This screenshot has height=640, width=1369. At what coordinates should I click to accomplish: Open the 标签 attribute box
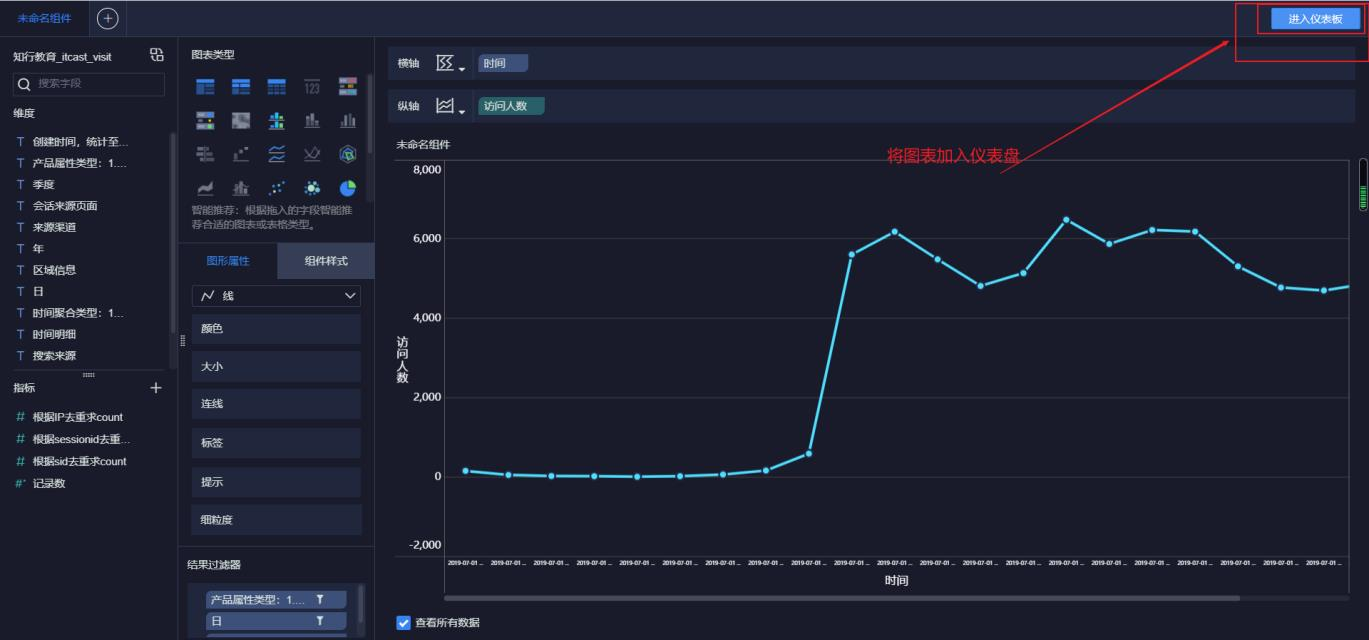(x=276, y=443)
